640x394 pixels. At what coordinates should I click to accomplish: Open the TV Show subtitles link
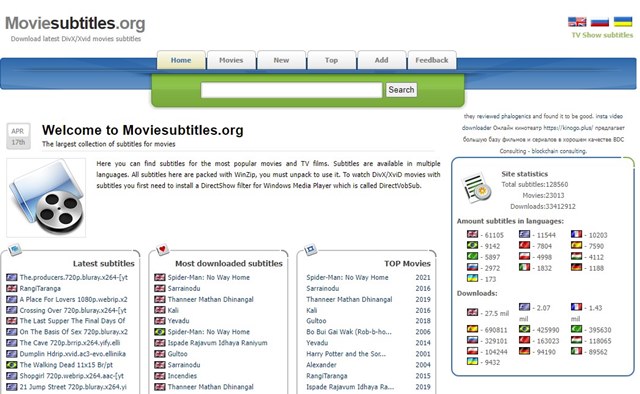pos(602,35)
